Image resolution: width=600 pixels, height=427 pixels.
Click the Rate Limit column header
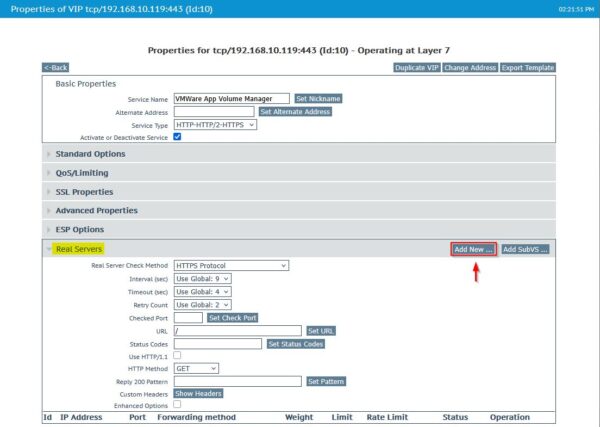pyautogui.click(x=387, y=417)
